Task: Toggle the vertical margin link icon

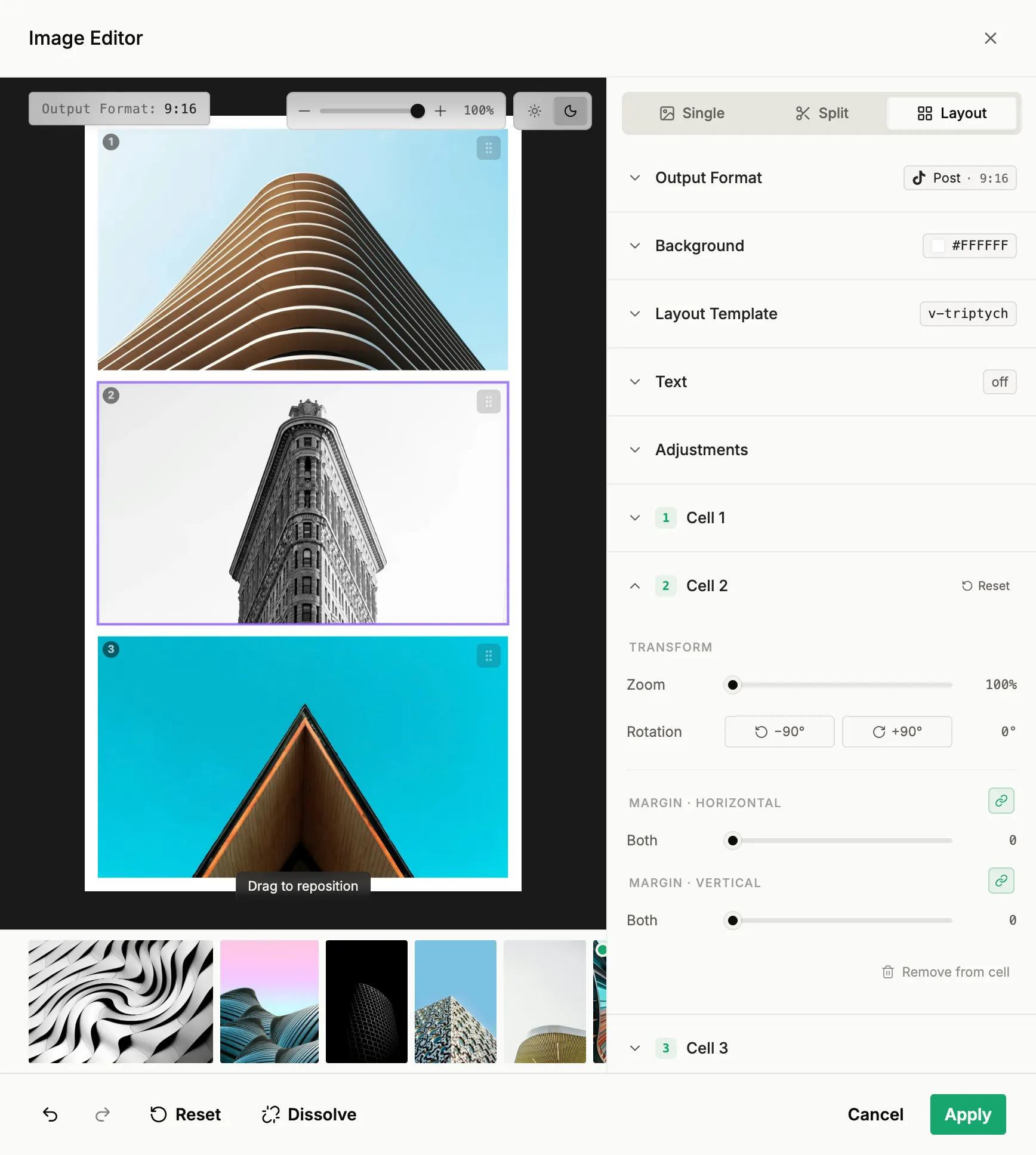Action: click(x=1001, y=881)
